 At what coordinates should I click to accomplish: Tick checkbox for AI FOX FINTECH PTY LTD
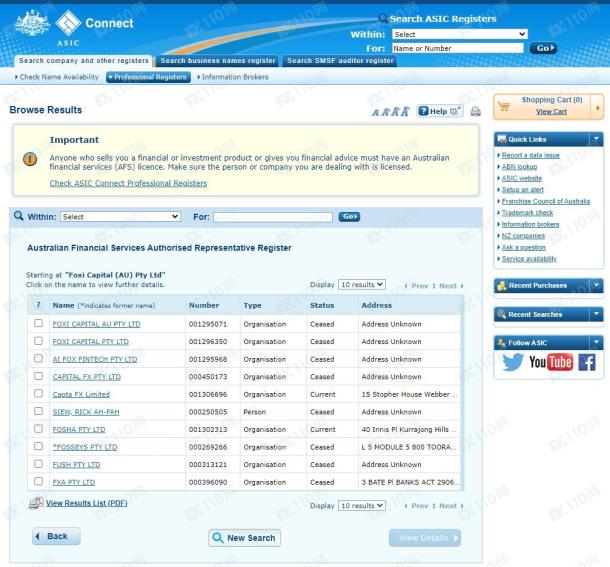(x=39, y=358)
